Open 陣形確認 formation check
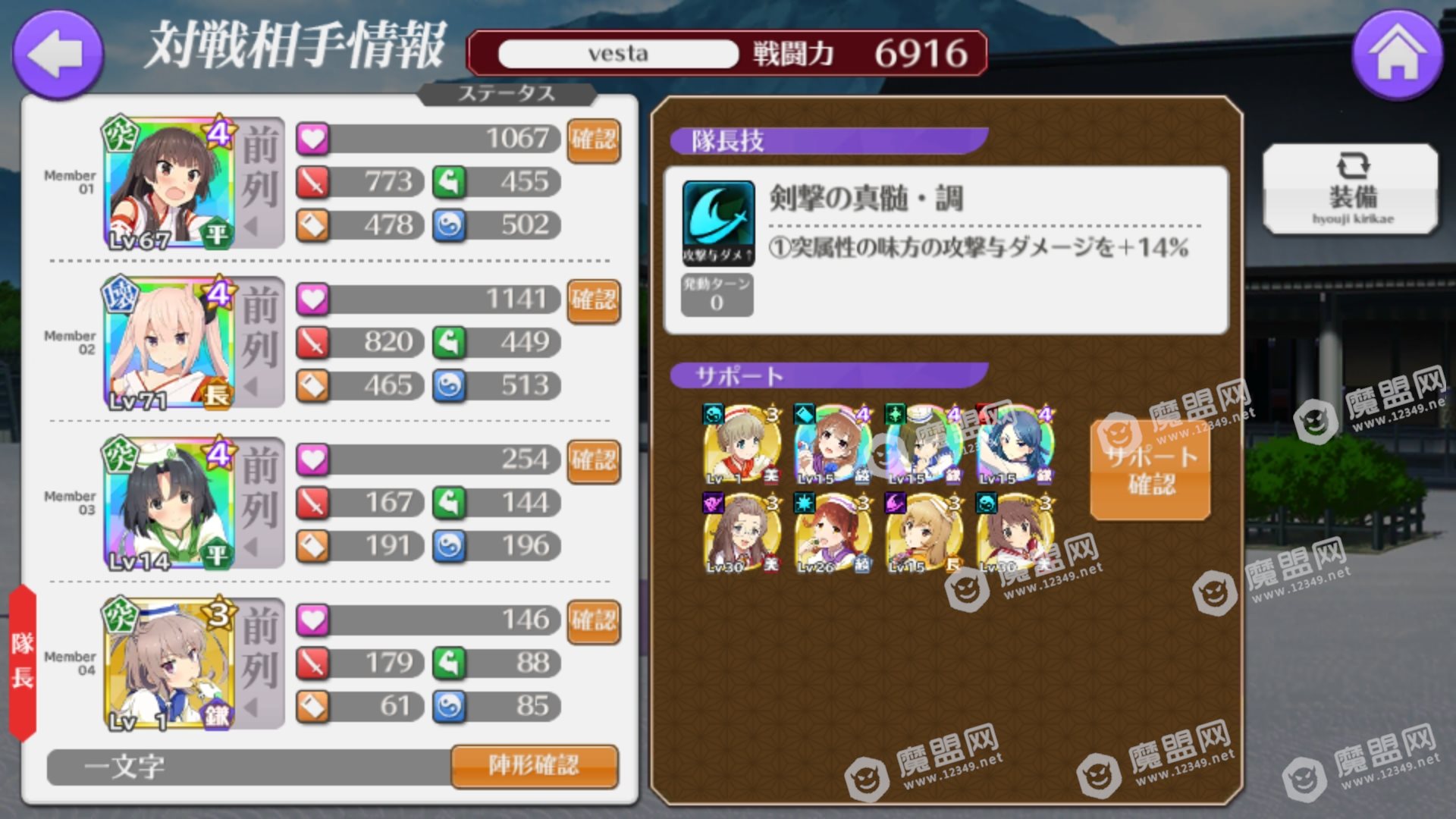1456x819 pixels. pos(534,766)
